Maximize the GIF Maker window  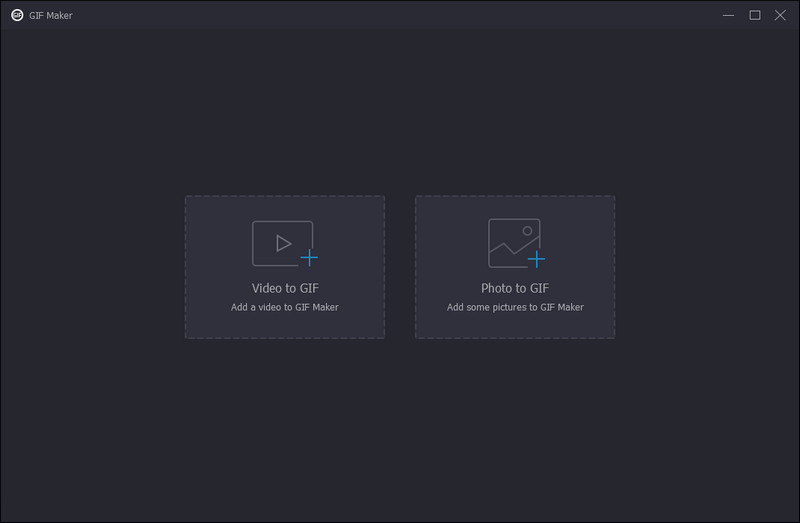[755, 15]
